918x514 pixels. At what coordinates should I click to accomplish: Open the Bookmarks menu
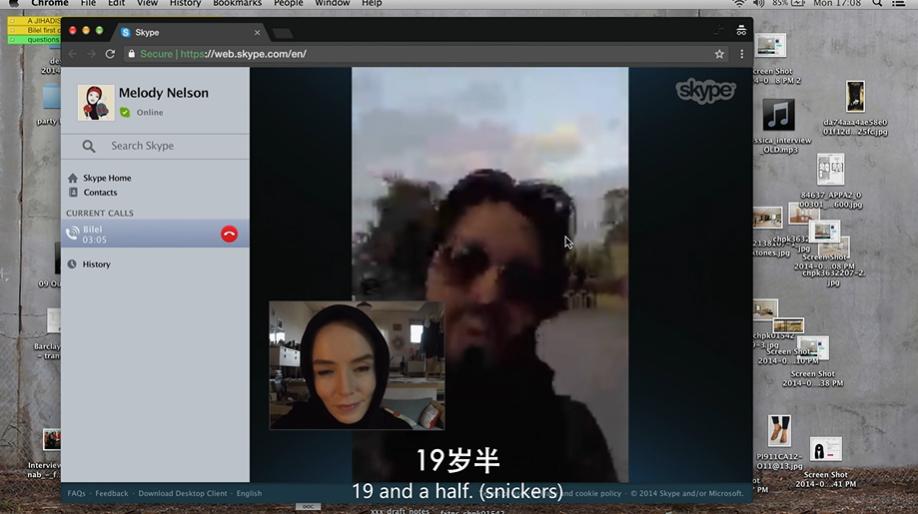pyautogui.click(x=237, y=4)
